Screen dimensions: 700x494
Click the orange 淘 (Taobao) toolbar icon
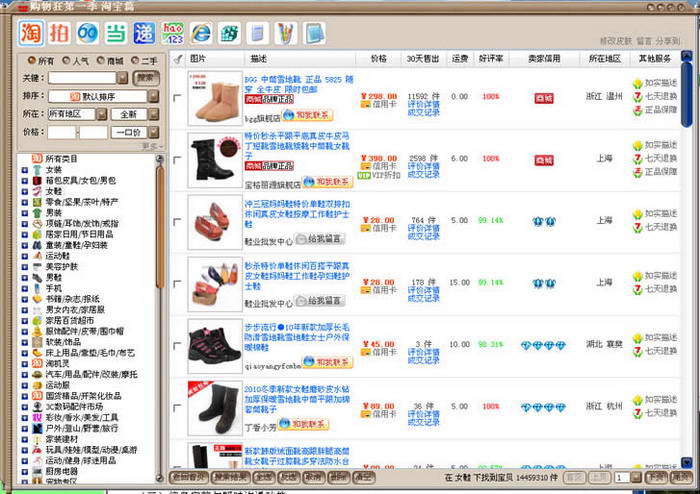(31, 31)
